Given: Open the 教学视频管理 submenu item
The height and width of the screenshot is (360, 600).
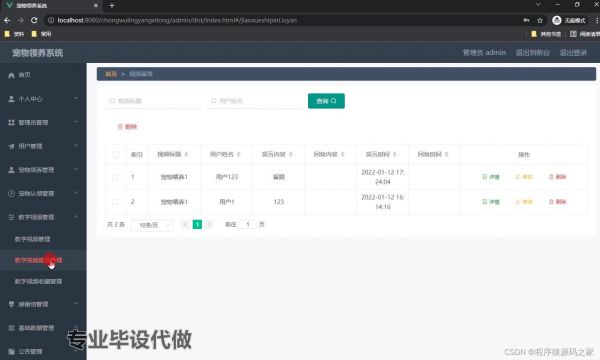Looking at the screenshot, I should coord(33,239).
